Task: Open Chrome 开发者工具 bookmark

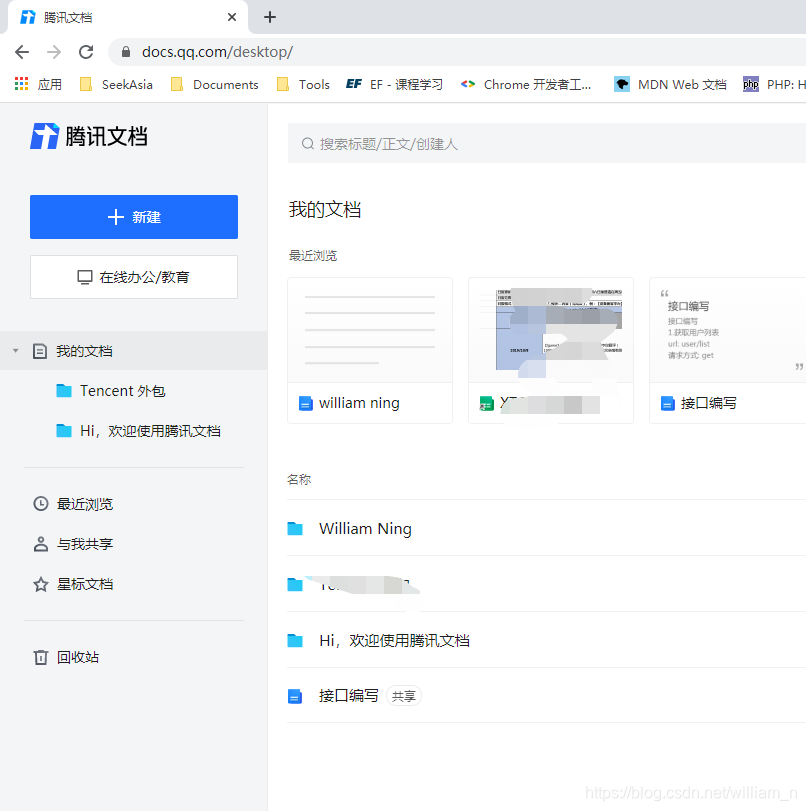Action: 526,84
